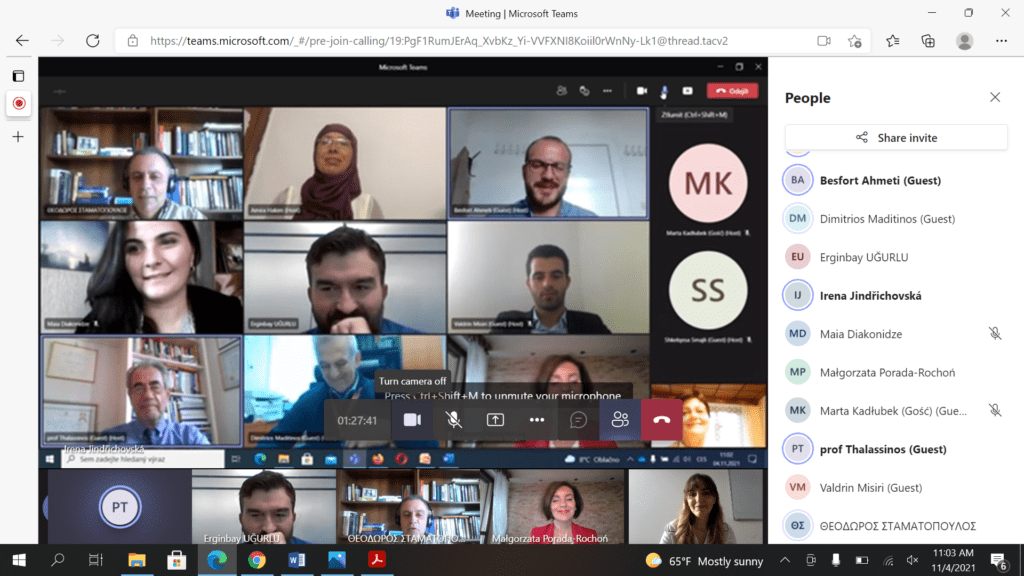This screenshot has height=576, width=1024.
Task: Open browser Favorites list
Action: (x=893, y=40)
